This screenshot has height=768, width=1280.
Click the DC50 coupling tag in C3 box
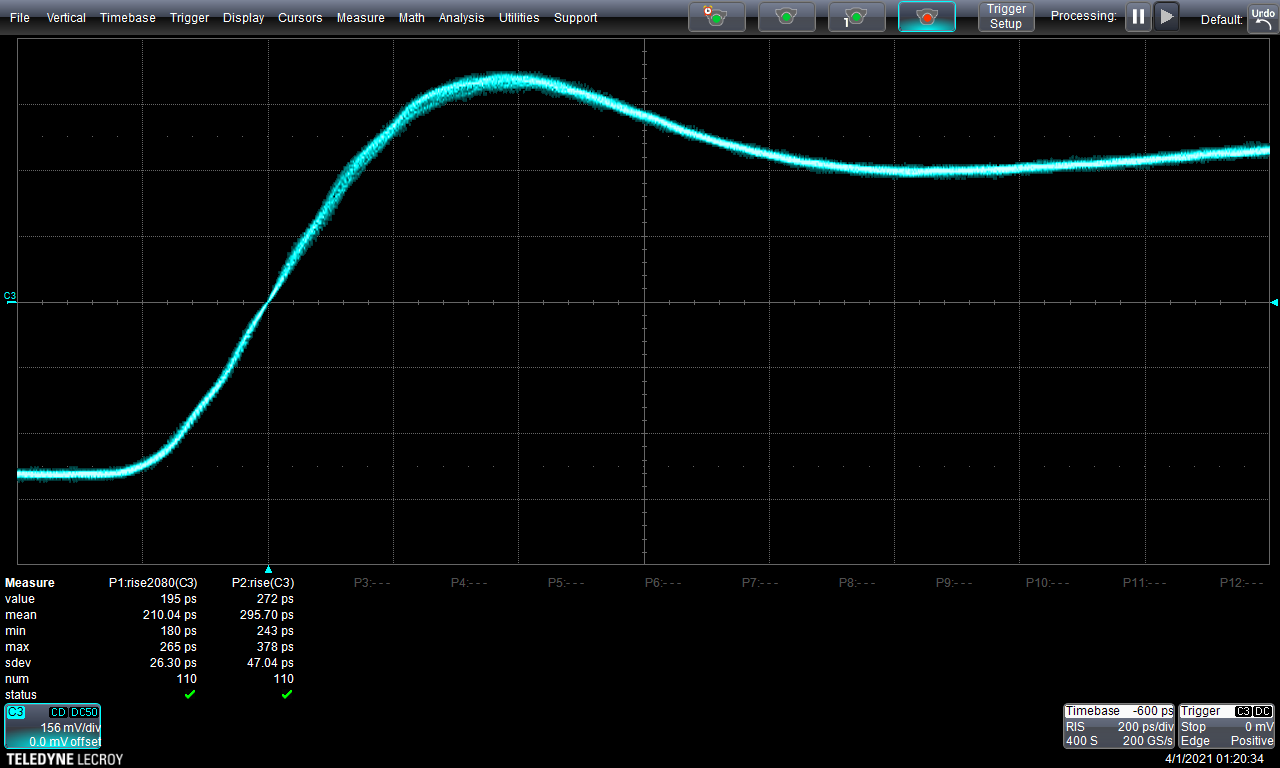[x=84, y=712]
